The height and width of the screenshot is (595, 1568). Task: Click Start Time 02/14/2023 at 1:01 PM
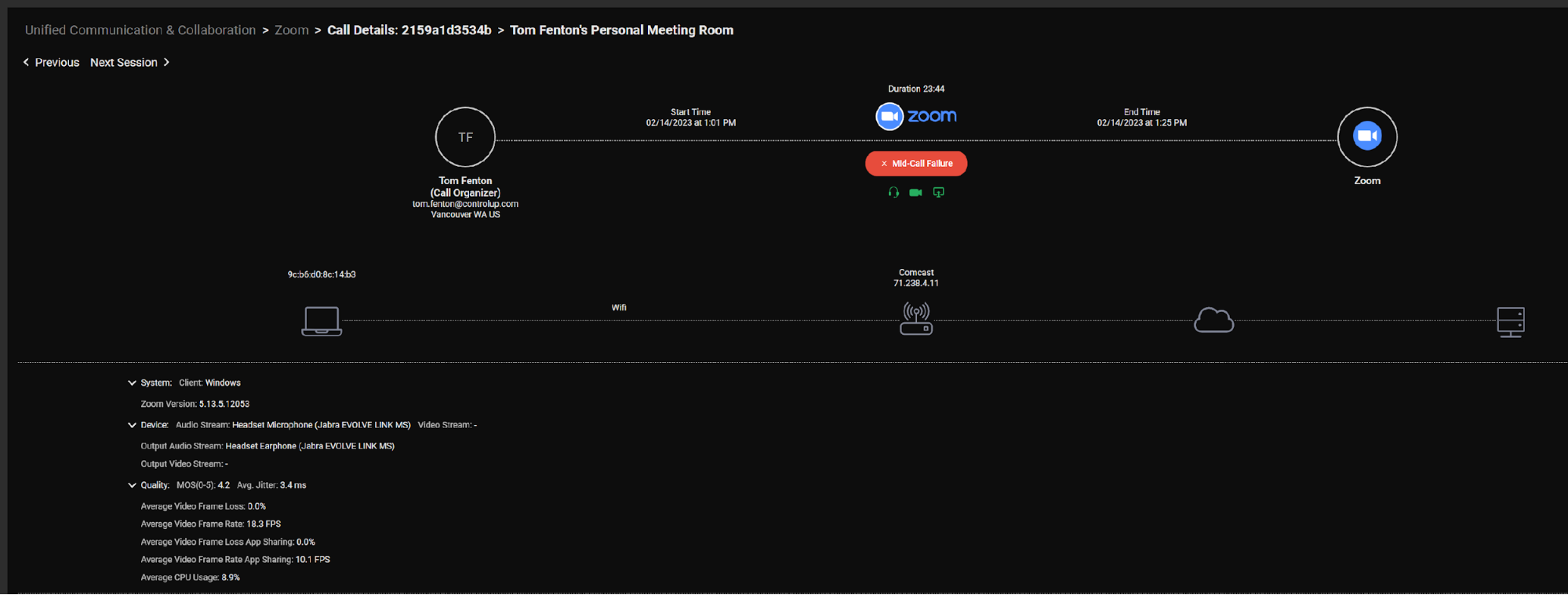click(x=691, y=118)
